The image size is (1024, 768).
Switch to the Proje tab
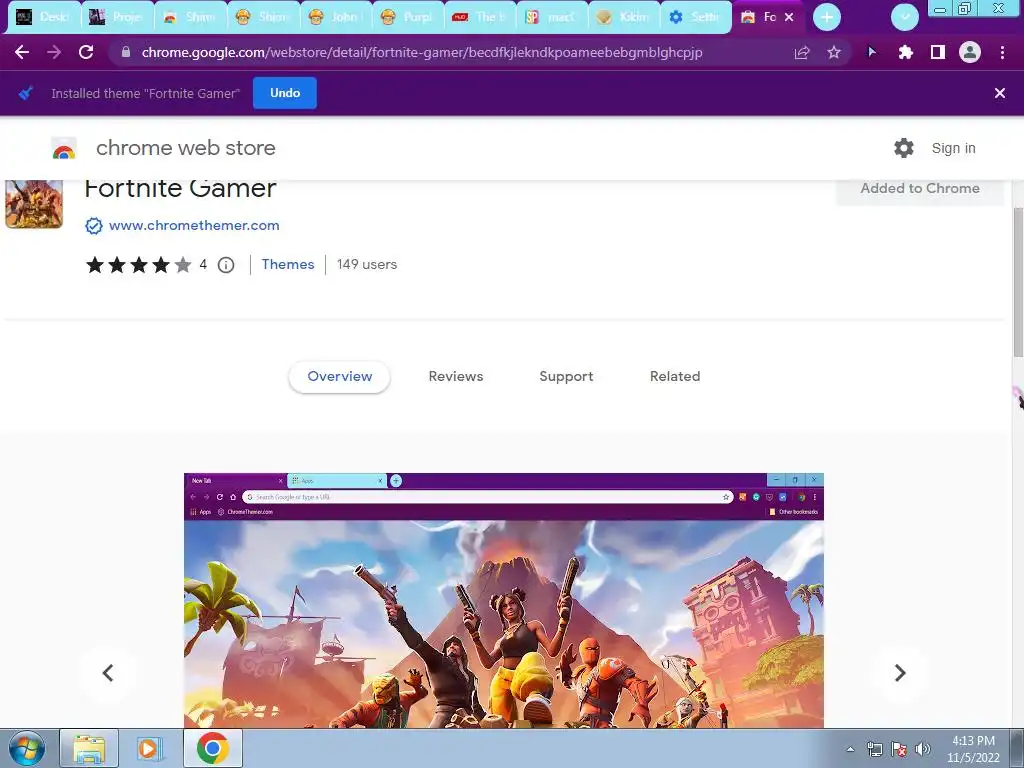click(x=117, y=17)
